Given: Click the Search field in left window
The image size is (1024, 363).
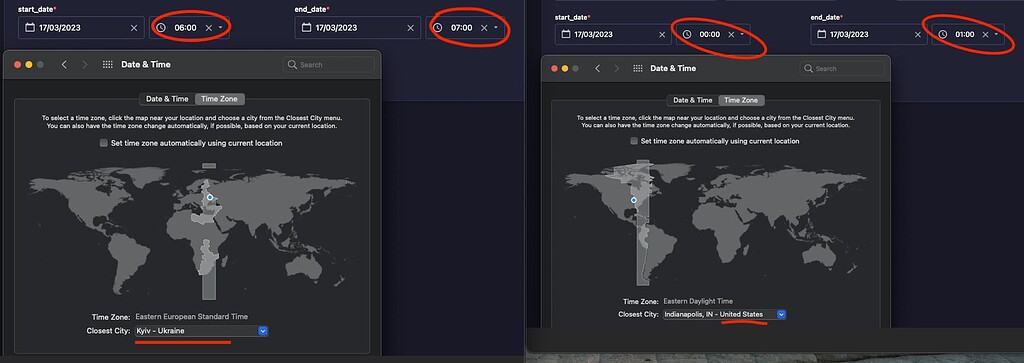Looking at the screenshot, I should [x=329, y=65].
